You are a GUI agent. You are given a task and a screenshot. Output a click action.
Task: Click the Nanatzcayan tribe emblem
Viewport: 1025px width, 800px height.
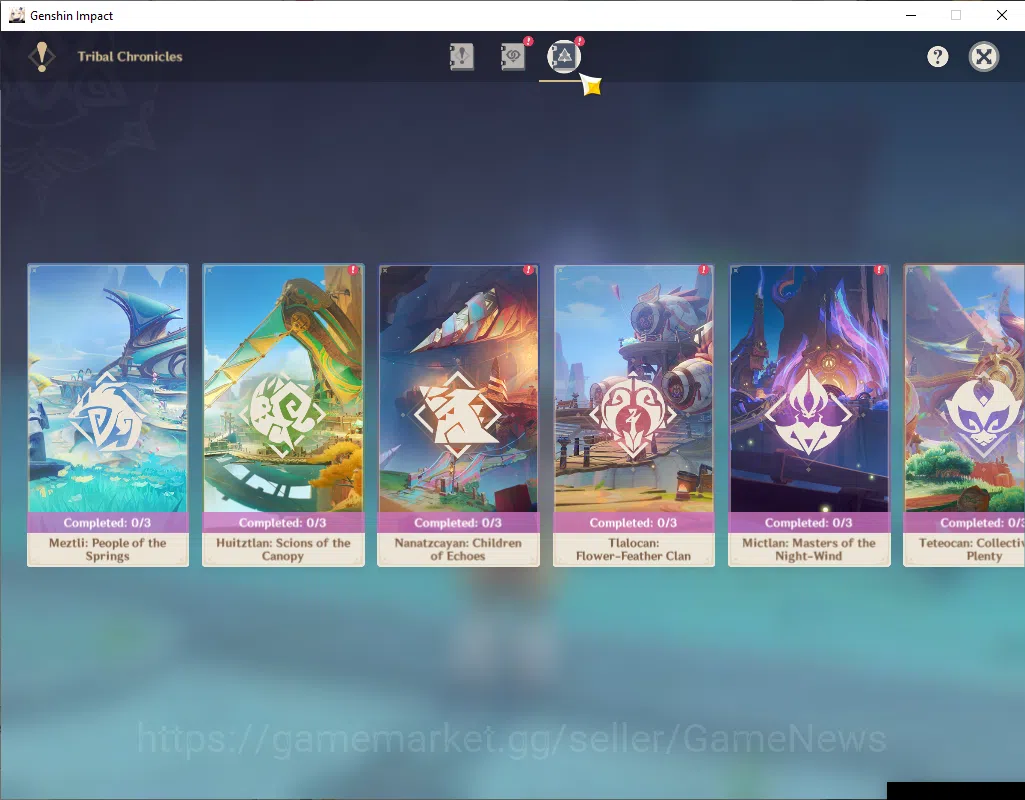click(458, 415)
